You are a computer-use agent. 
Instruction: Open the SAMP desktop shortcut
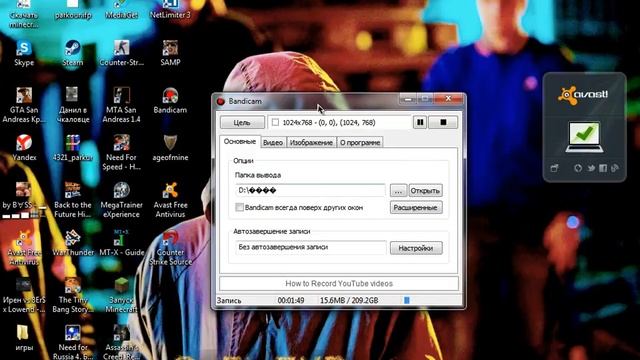pyautogui.click(x=170, y=49)
